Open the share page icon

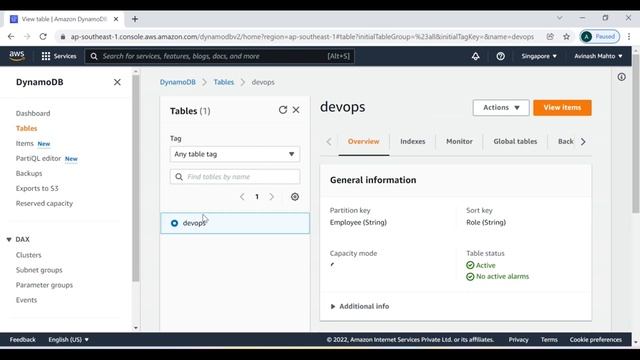(550, 36)
